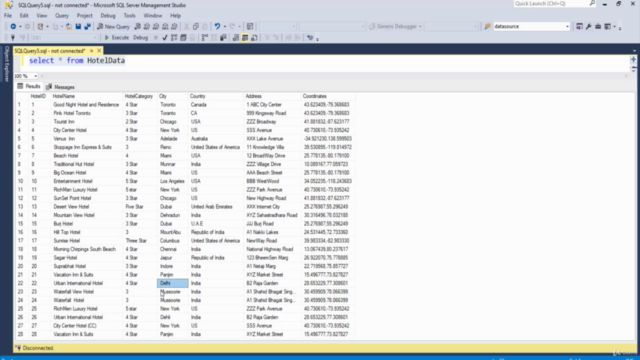Select the Results to Grid toggle
The width and height of the screenshot is (640, 360).
pyautogui.click(x=245, y=38)
